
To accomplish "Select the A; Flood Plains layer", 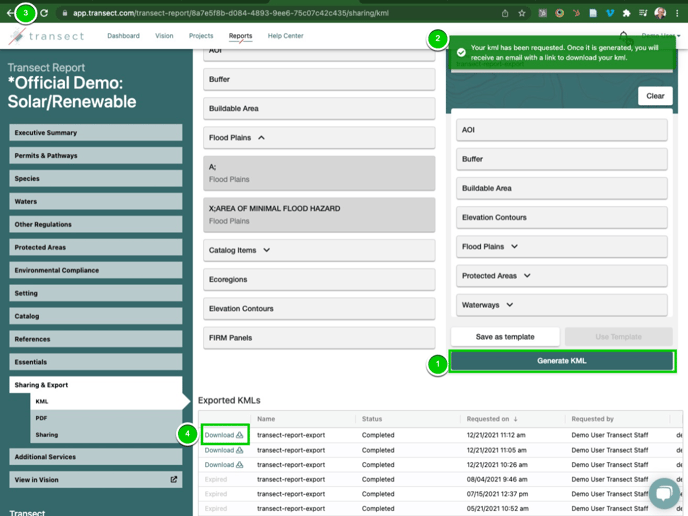I will (x=319, y=173).
